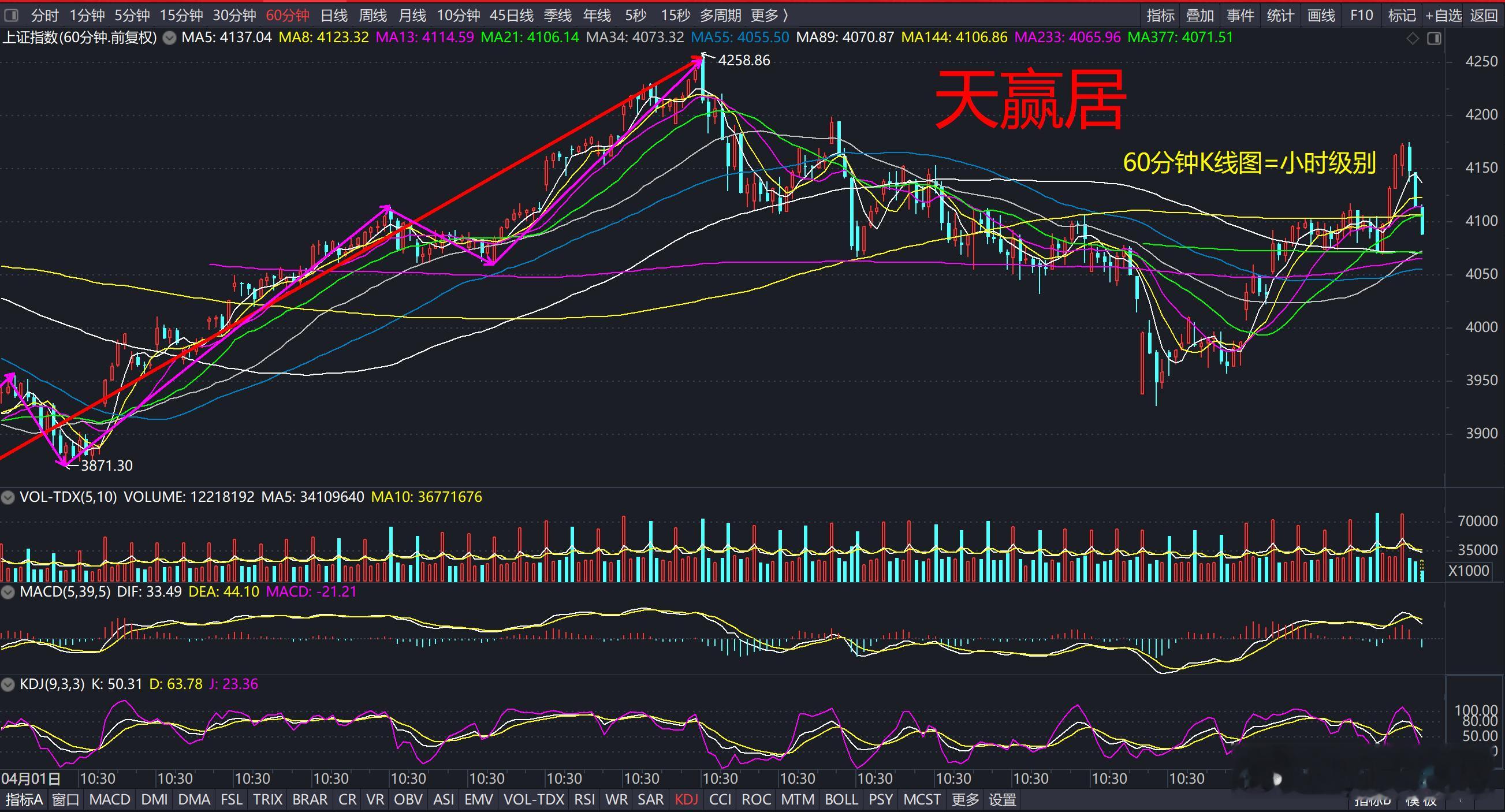
Task: Expand the VOL-TDX indicator dropdown arrow
Action: point(8,498)
